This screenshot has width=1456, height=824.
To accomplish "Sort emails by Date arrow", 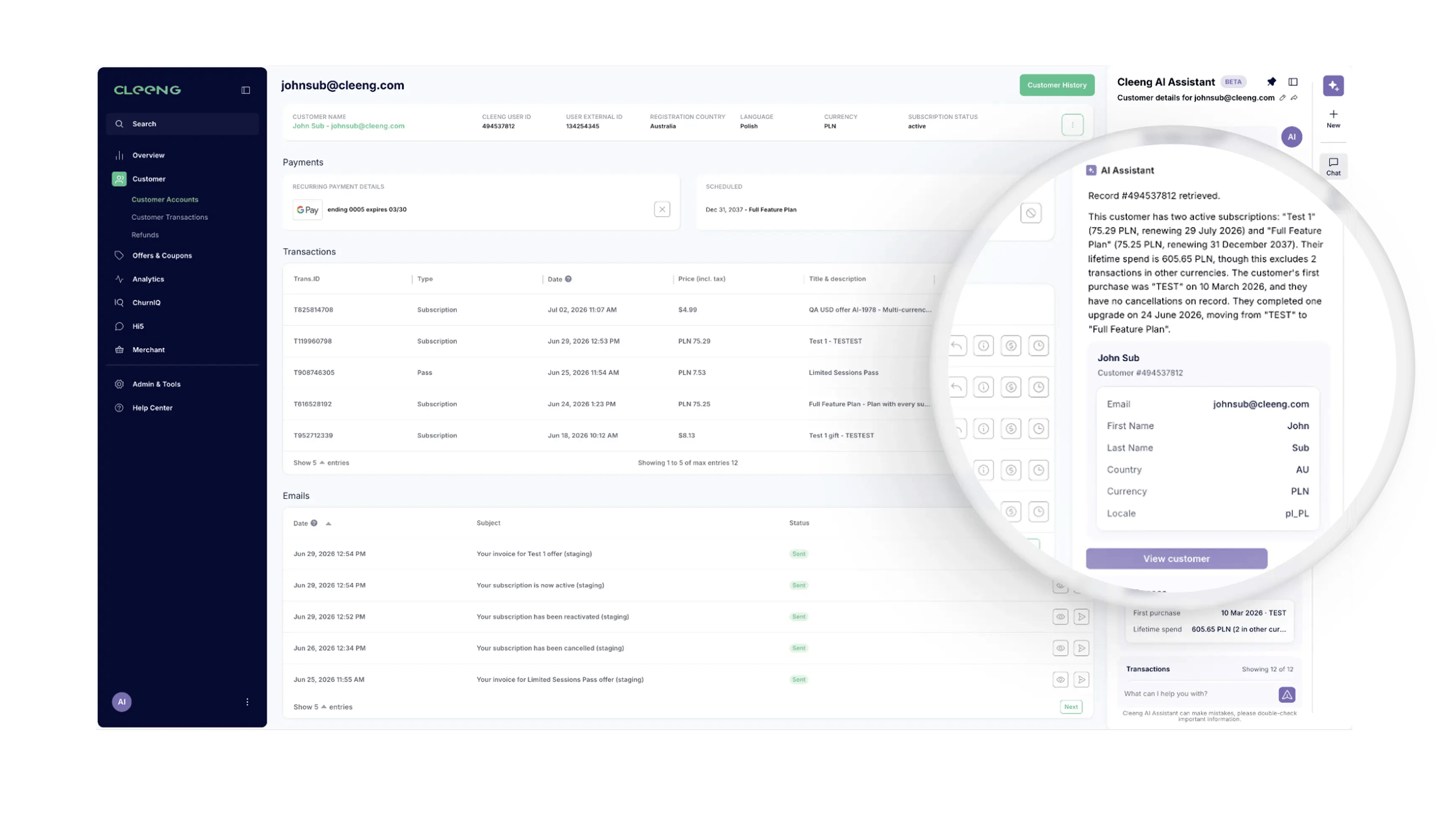I will (328, 524).
